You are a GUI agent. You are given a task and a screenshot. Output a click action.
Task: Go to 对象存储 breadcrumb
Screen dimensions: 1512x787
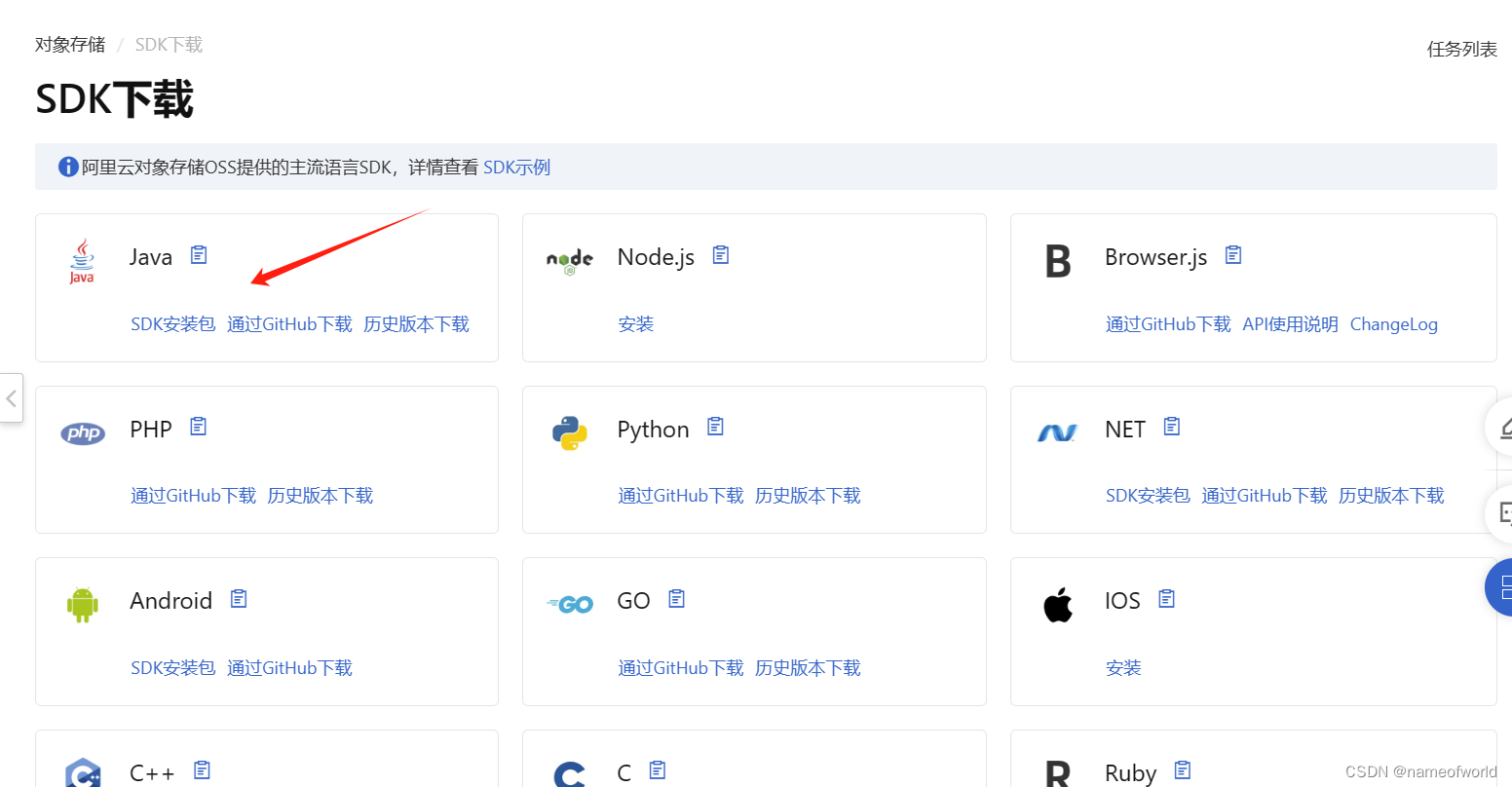[70, 45]
